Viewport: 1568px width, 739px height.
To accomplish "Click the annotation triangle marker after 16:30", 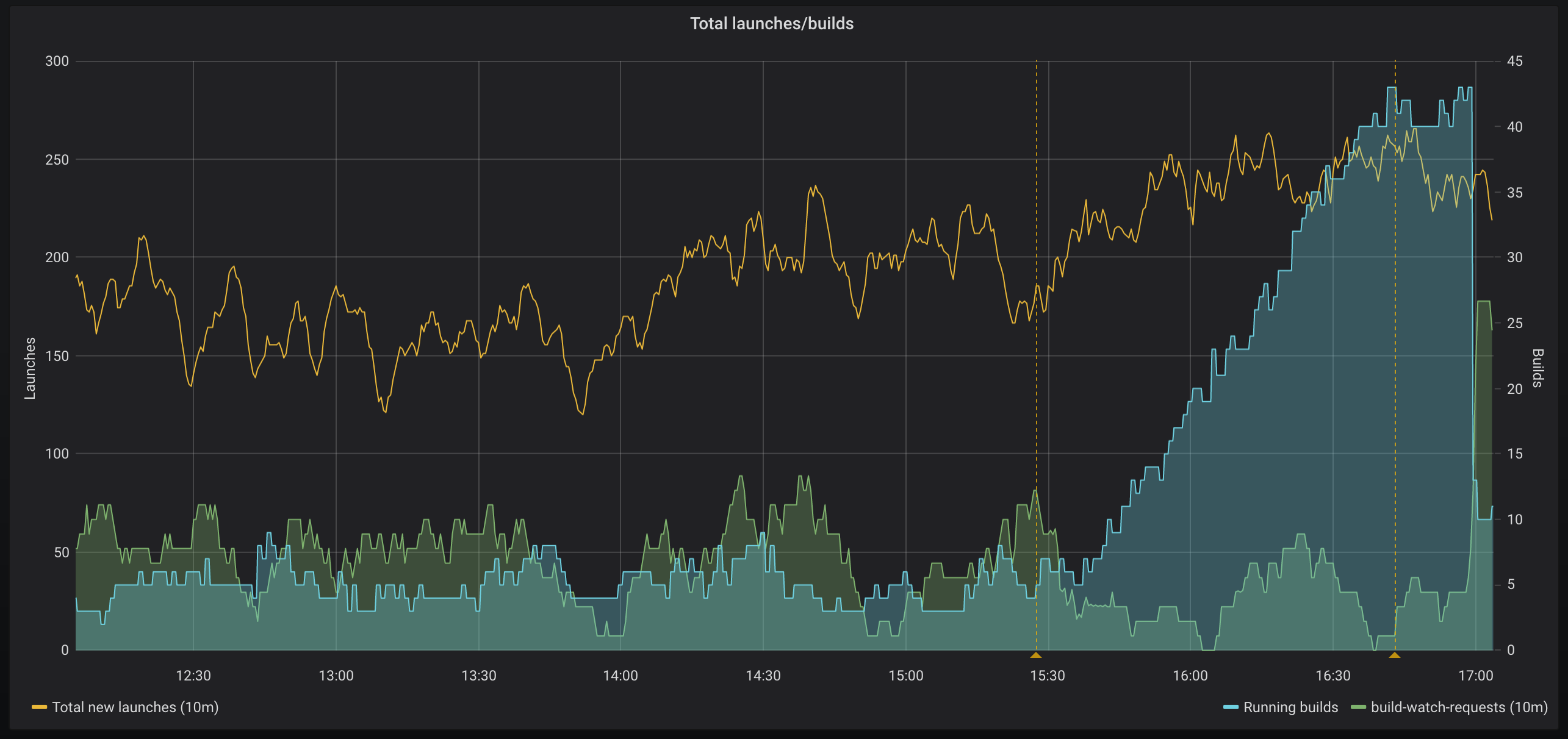I will [1395, 655].
